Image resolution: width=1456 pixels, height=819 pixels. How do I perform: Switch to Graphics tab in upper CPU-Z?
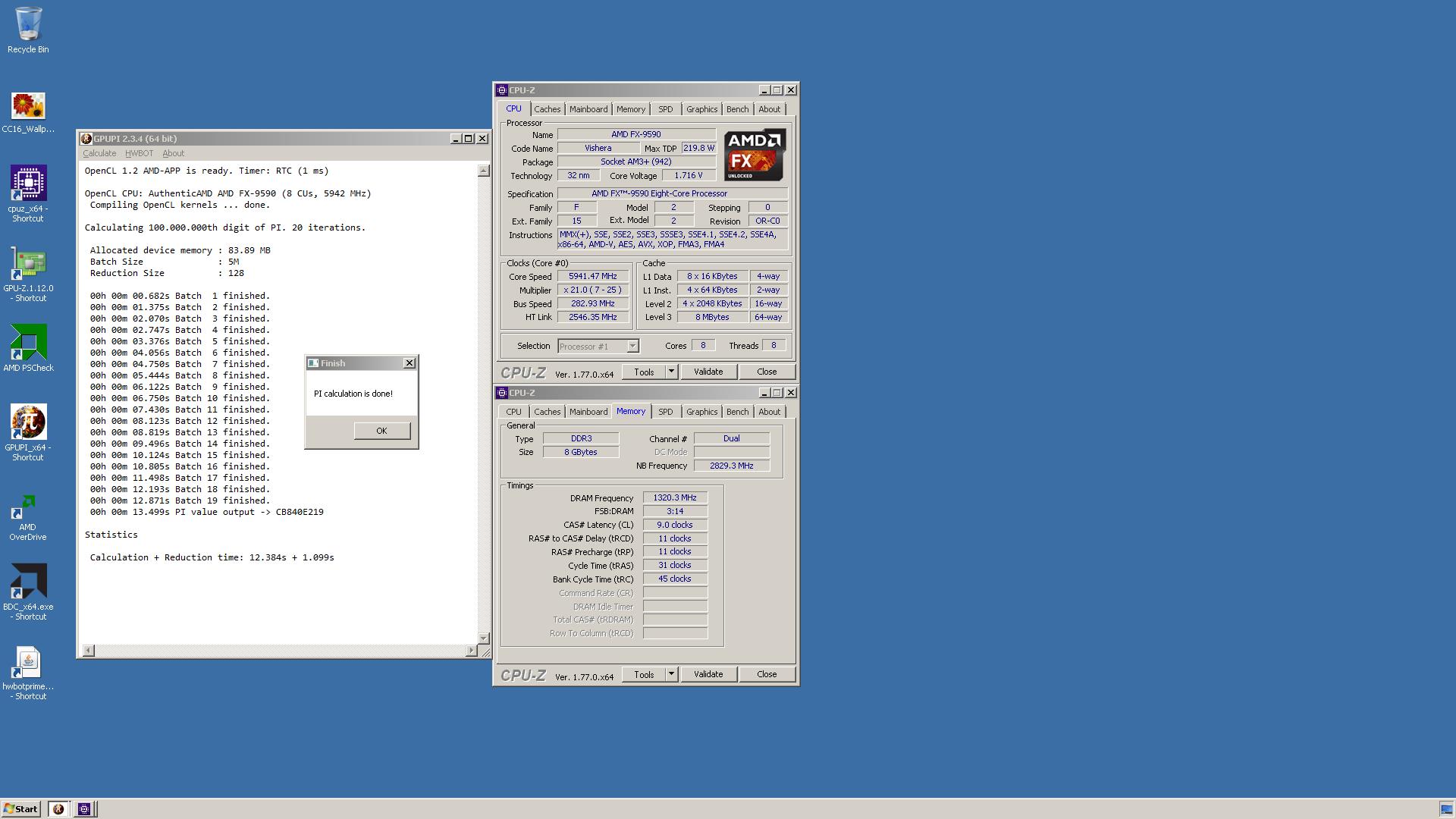click(701, 109)
